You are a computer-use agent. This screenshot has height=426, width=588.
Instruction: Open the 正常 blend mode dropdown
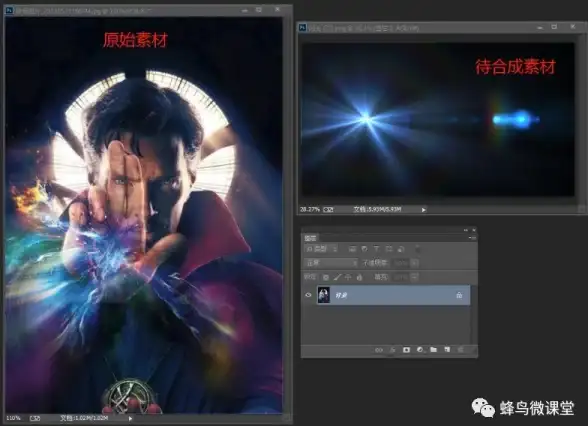(x=332, y=263)
